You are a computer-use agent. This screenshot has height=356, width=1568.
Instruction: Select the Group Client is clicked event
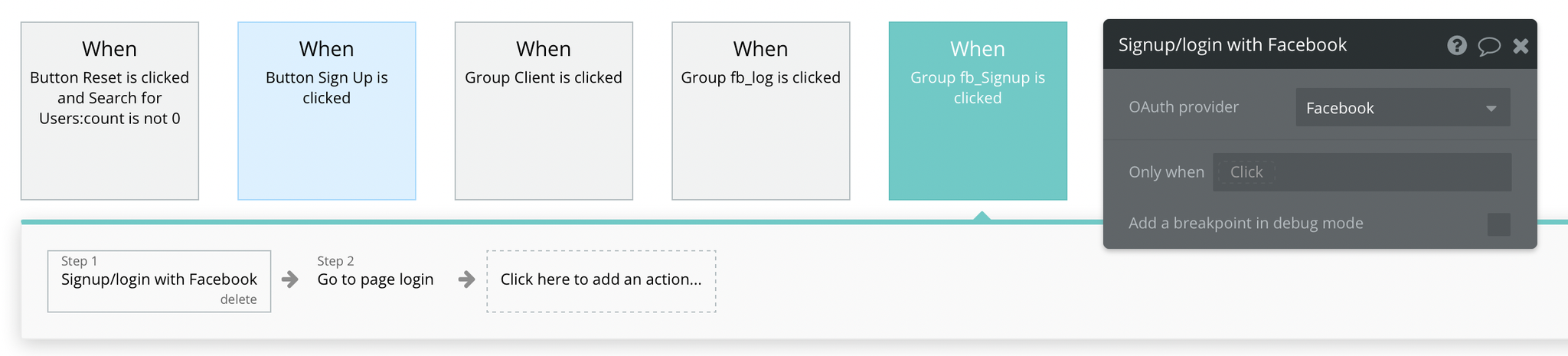[544, 111]
